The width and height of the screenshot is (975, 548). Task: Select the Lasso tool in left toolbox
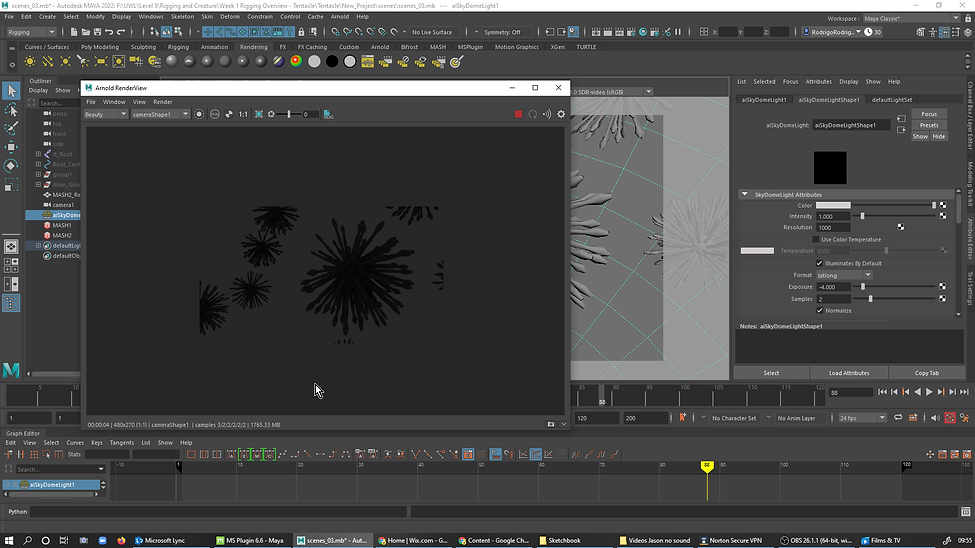[x=11, y=109]
